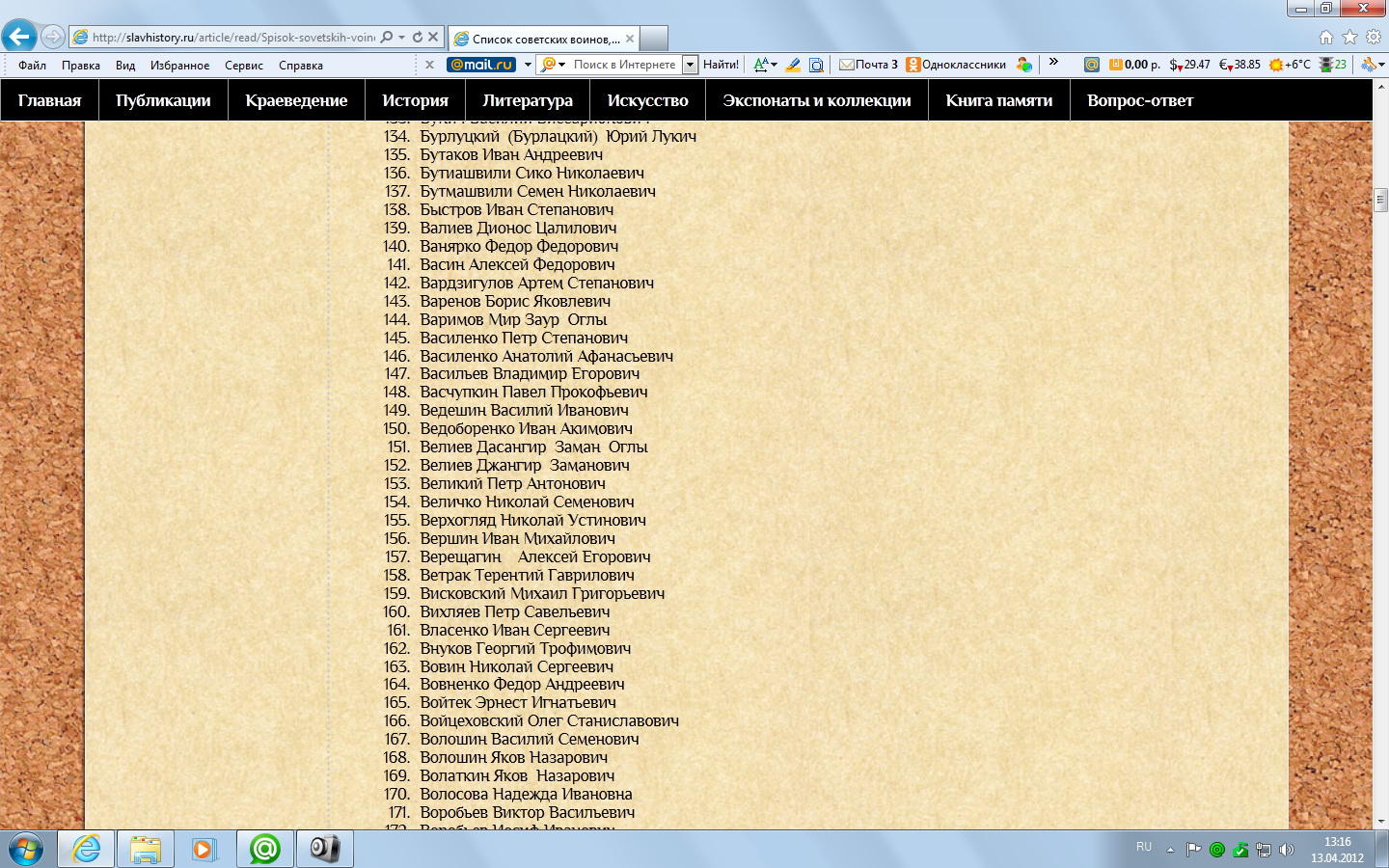Refresh the page with the reload icon
This screenshot has width=1389, height=868.
coord(417,37)
